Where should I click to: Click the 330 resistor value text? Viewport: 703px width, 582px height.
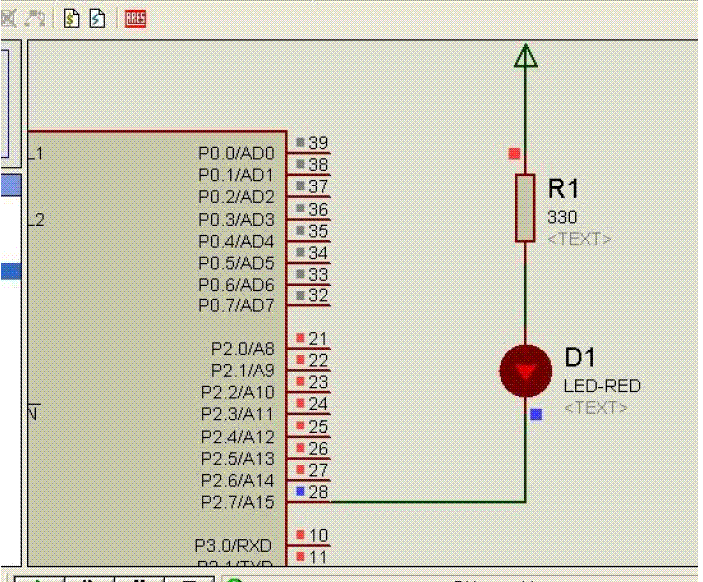pyautogui.click(x=562, y=217)
